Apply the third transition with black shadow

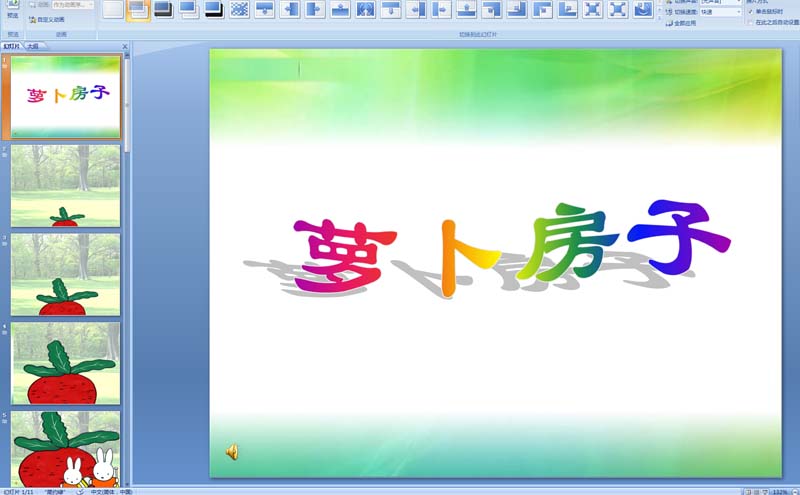pyautogui.click(x=163, y=9)
